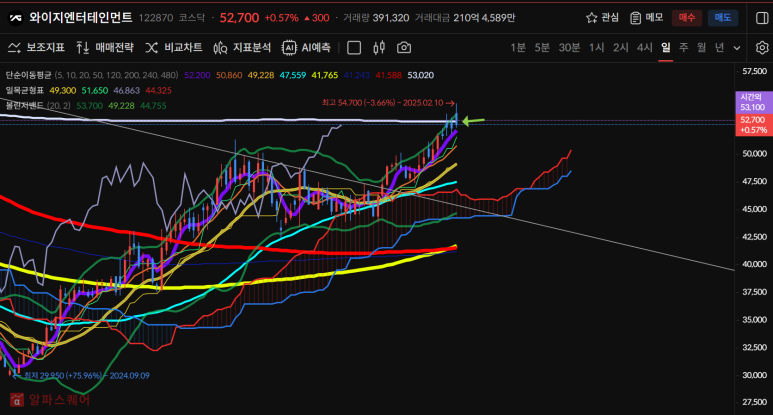Viewport: 773px width, 415px height.
Task: Select the 5분 timeframe
Action: pos(542,48)
